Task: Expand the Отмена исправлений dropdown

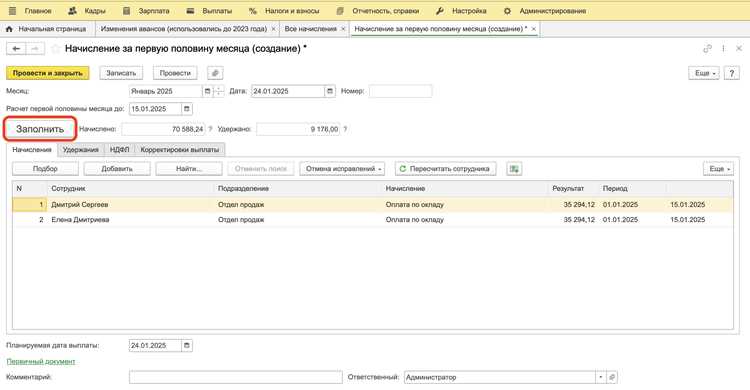Action: tap(342, 169)
